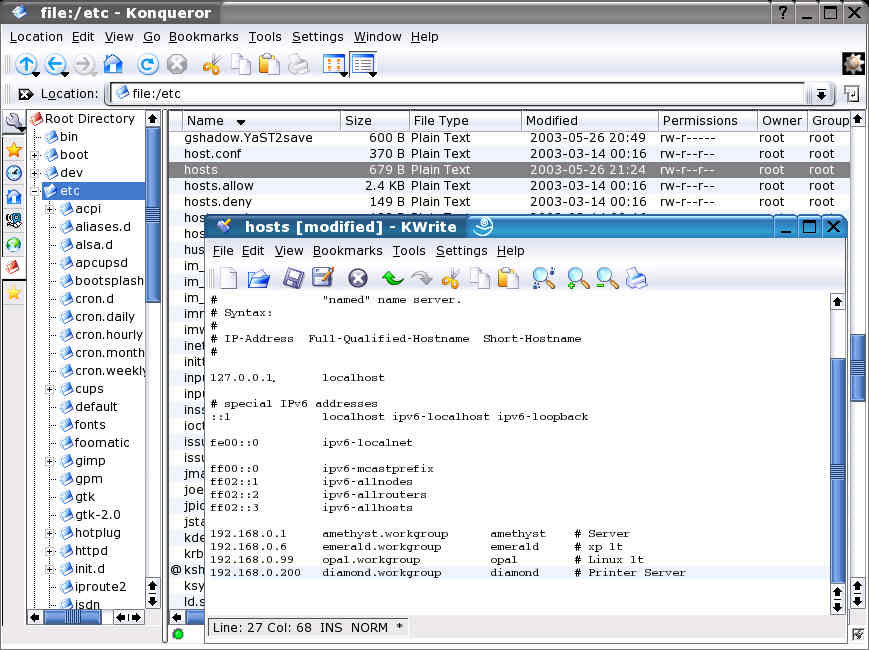Click the Back arrow in Konqueror toolbar
Screen dimensions: 869x650
click(x=55, y=65)
